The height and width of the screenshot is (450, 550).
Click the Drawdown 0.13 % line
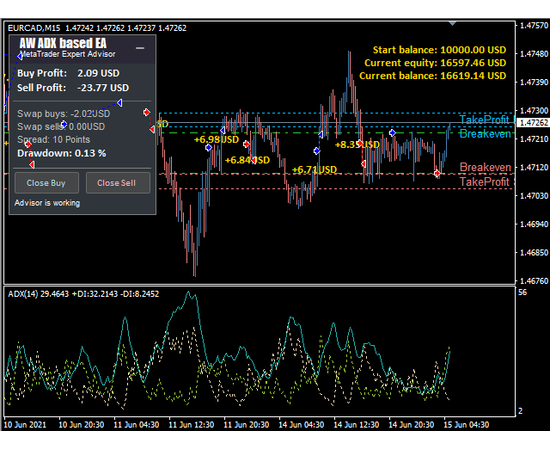[x=62, y=153]
